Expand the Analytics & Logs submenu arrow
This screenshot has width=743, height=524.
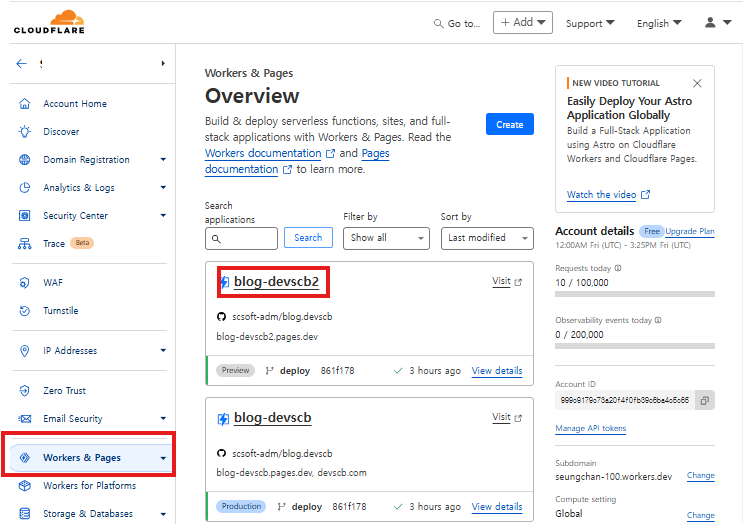(x=163, y=188)
